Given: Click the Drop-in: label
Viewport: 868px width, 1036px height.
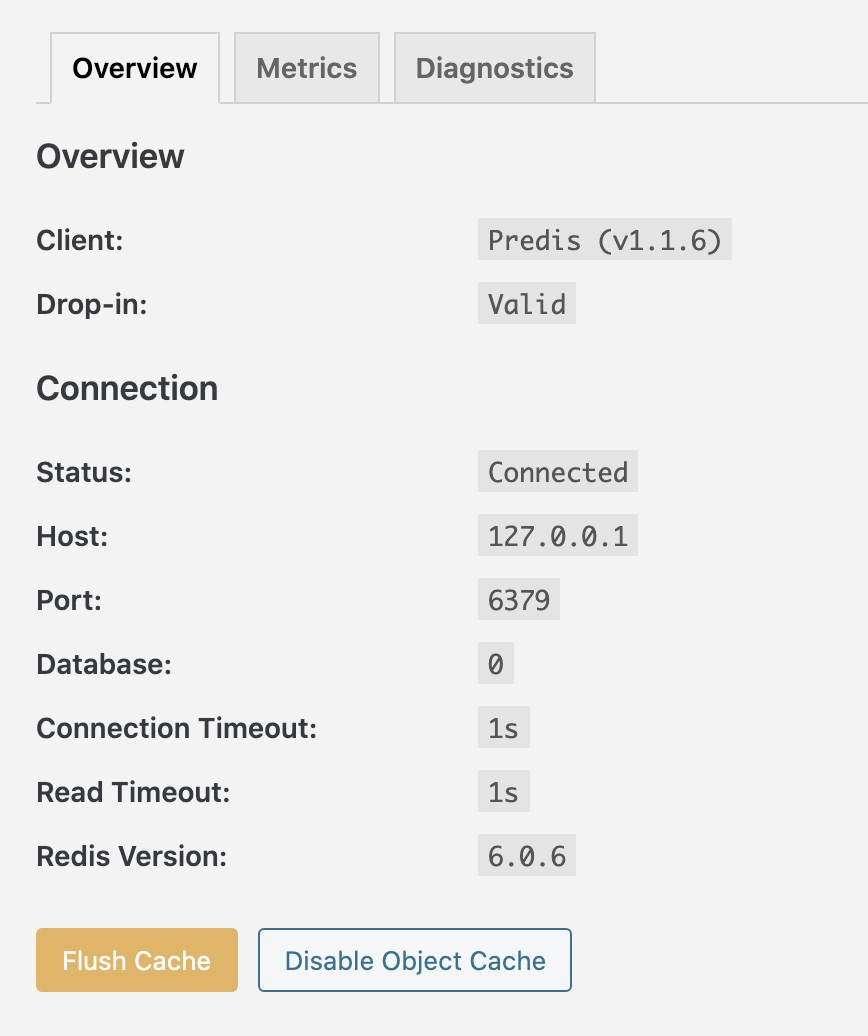Looking at the screenshot, I should 92,305.
